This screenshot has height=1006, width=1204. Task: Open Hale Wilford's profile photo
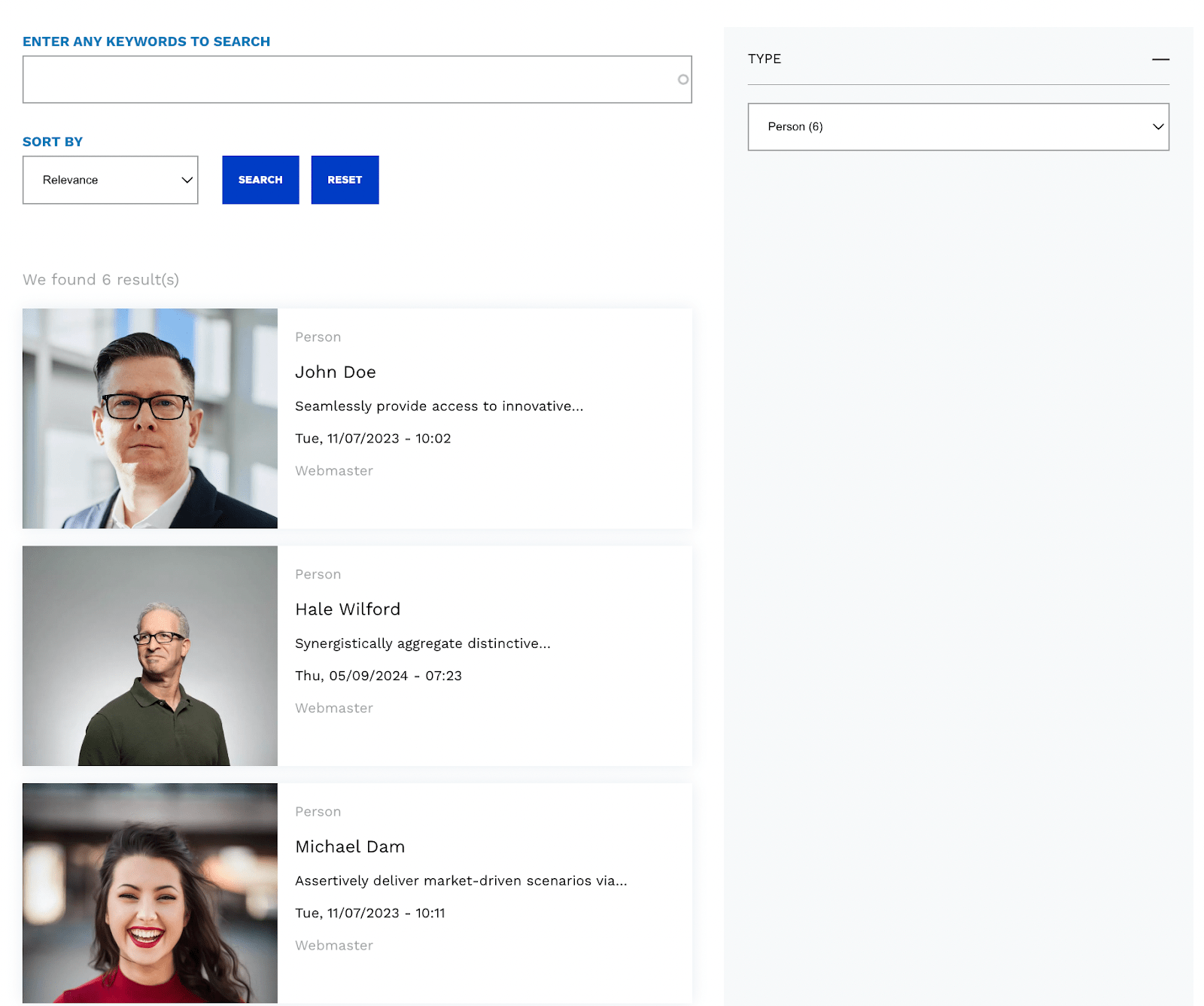coord(150,655)
